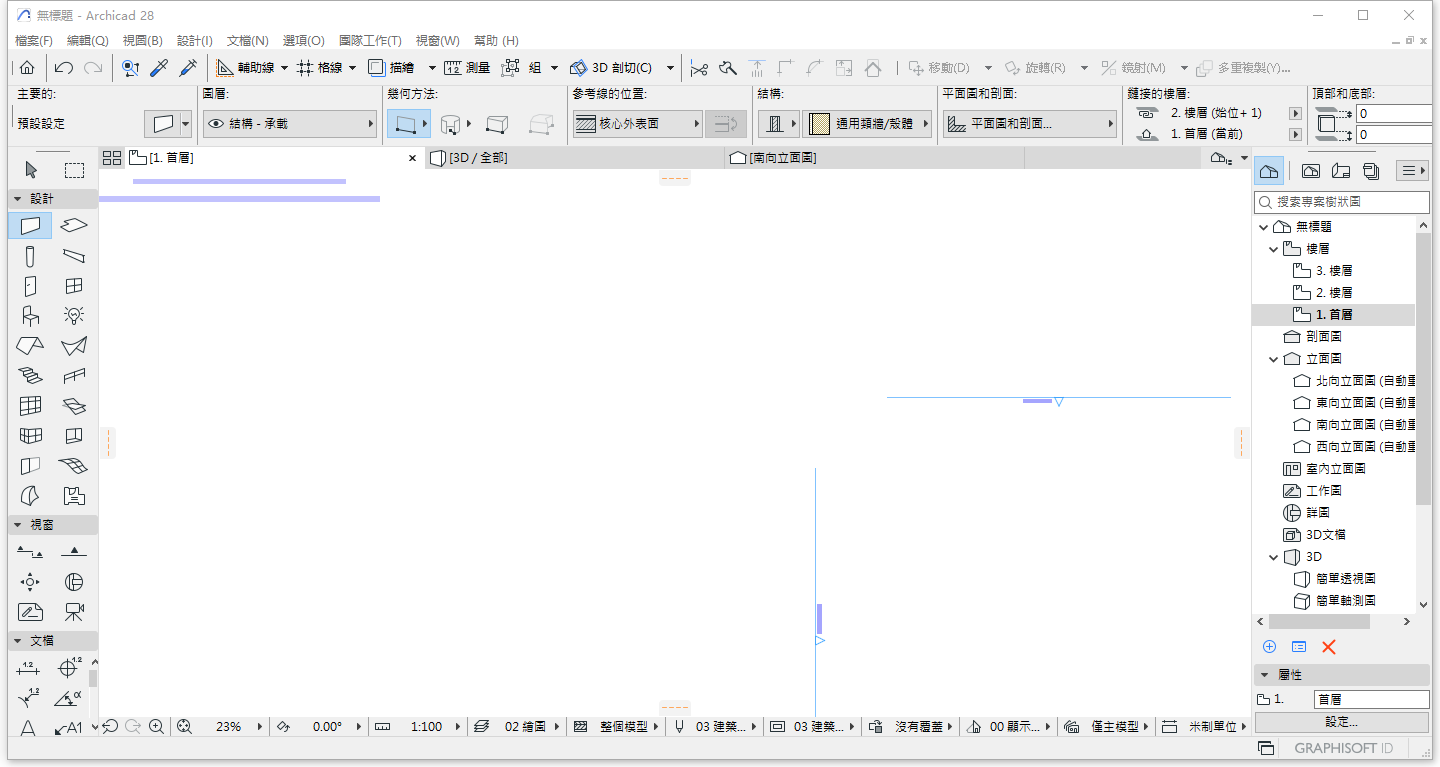Select the Stair tool in toolbox
Screen dimensions: 1440x767
[x=31, y=376]
